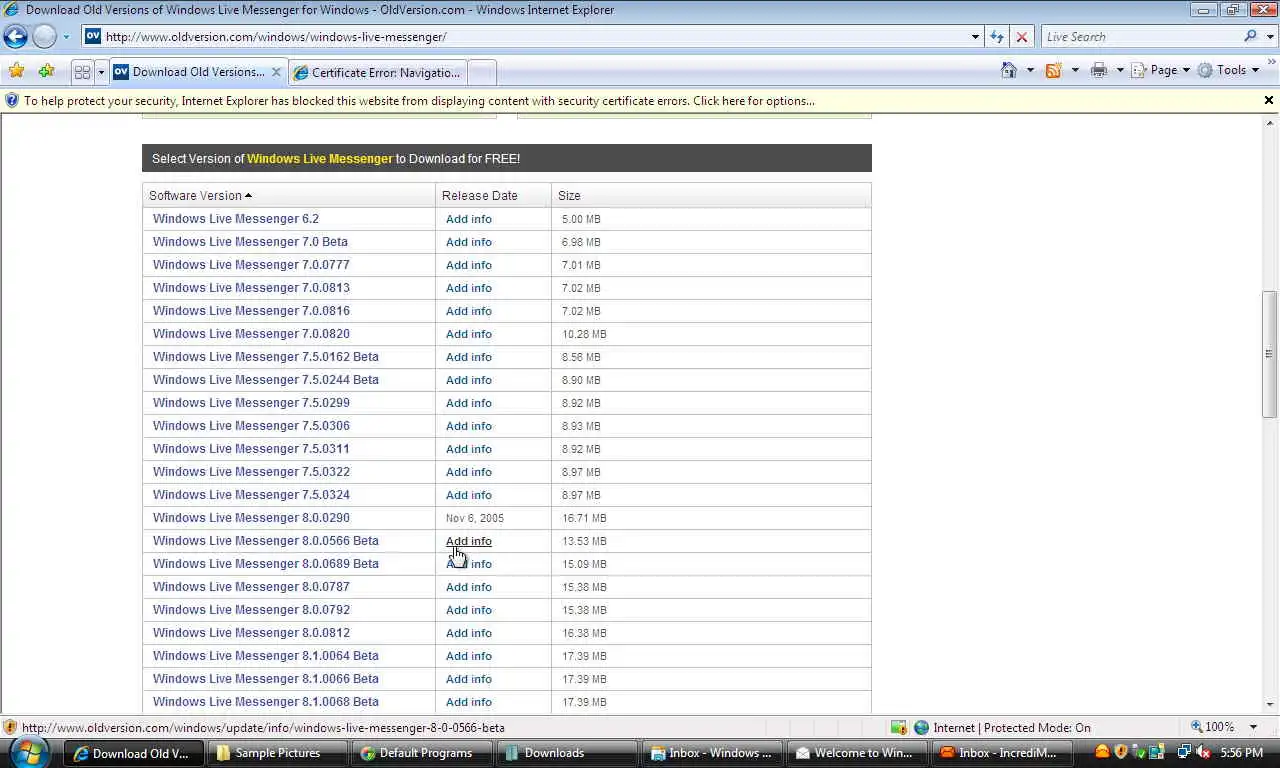
Task: Click the security zone status bar icon
Action: [x=922, y=727]
